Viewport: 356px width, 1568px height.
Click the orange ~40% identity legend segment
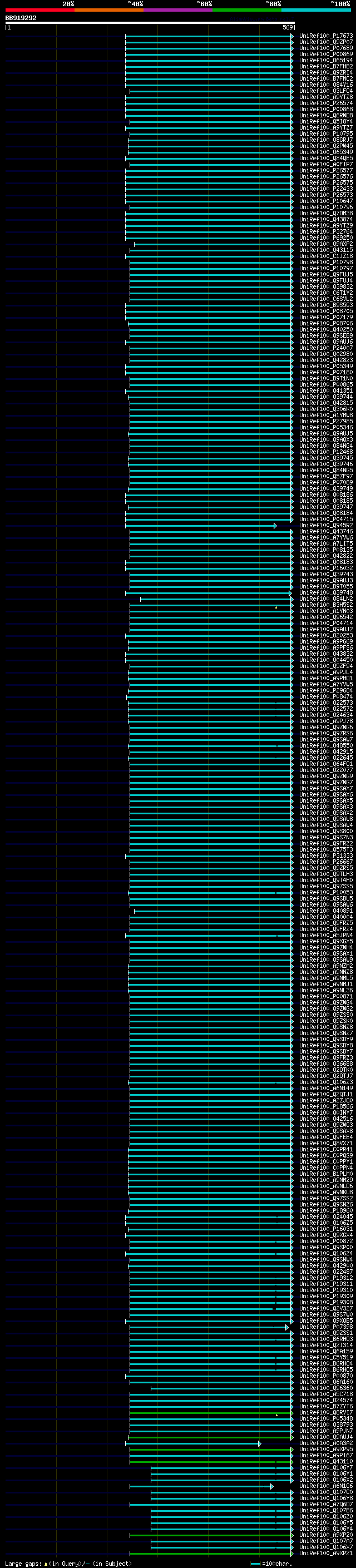coord(109,10)
